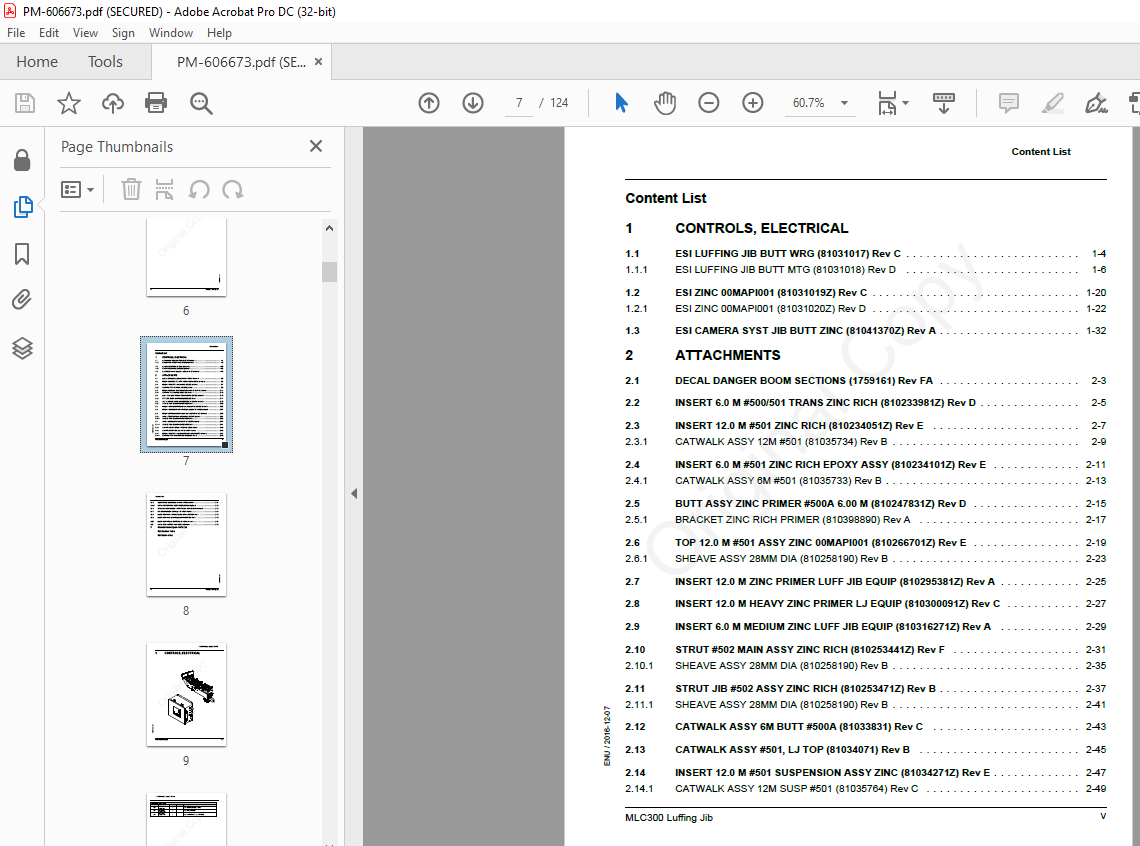Click the CONTROLS, ELECTRICAL heading
Screen dimensions: 1140x846
761,228
